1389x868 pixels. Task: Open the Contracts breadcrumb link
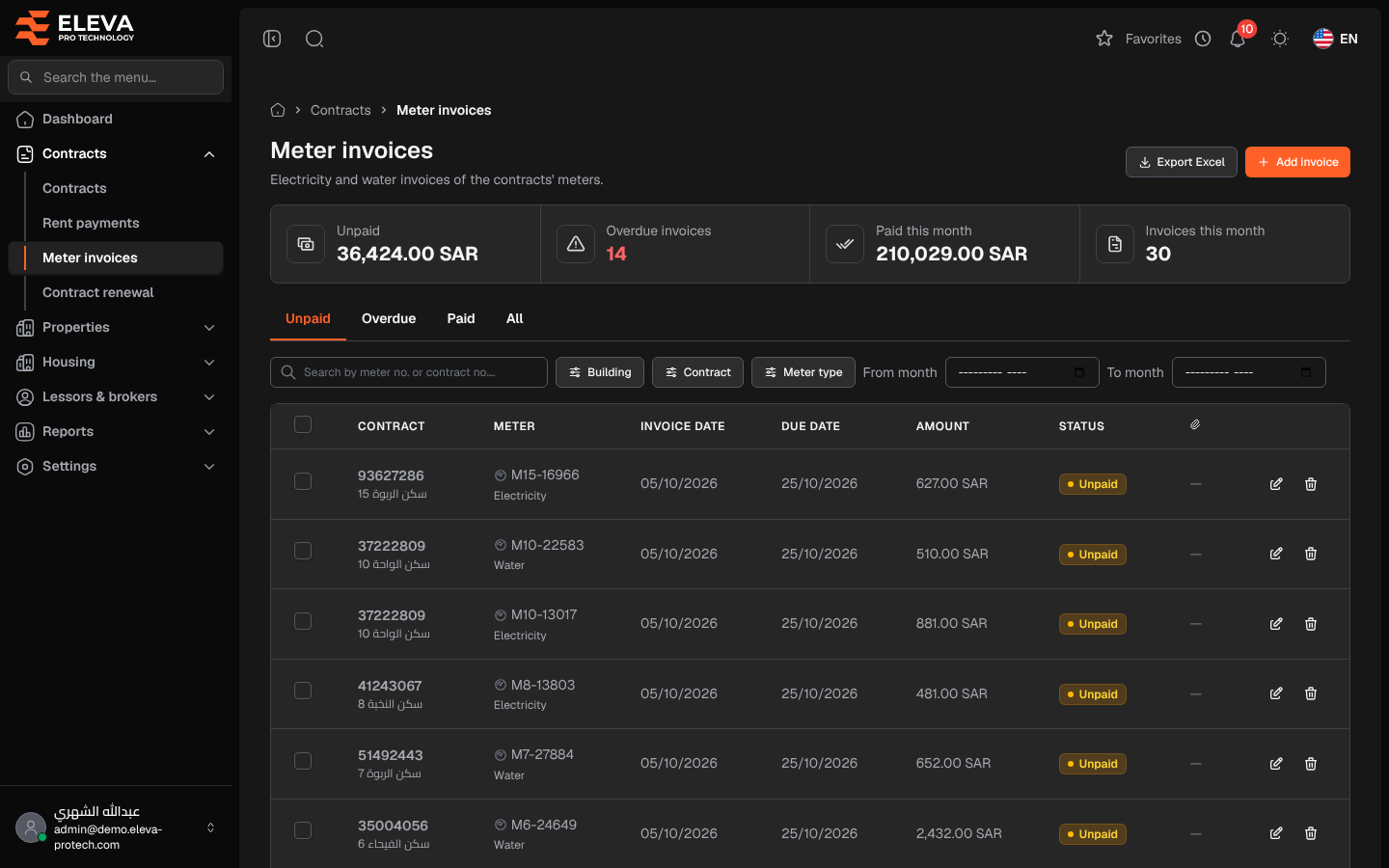click(340, 110)
